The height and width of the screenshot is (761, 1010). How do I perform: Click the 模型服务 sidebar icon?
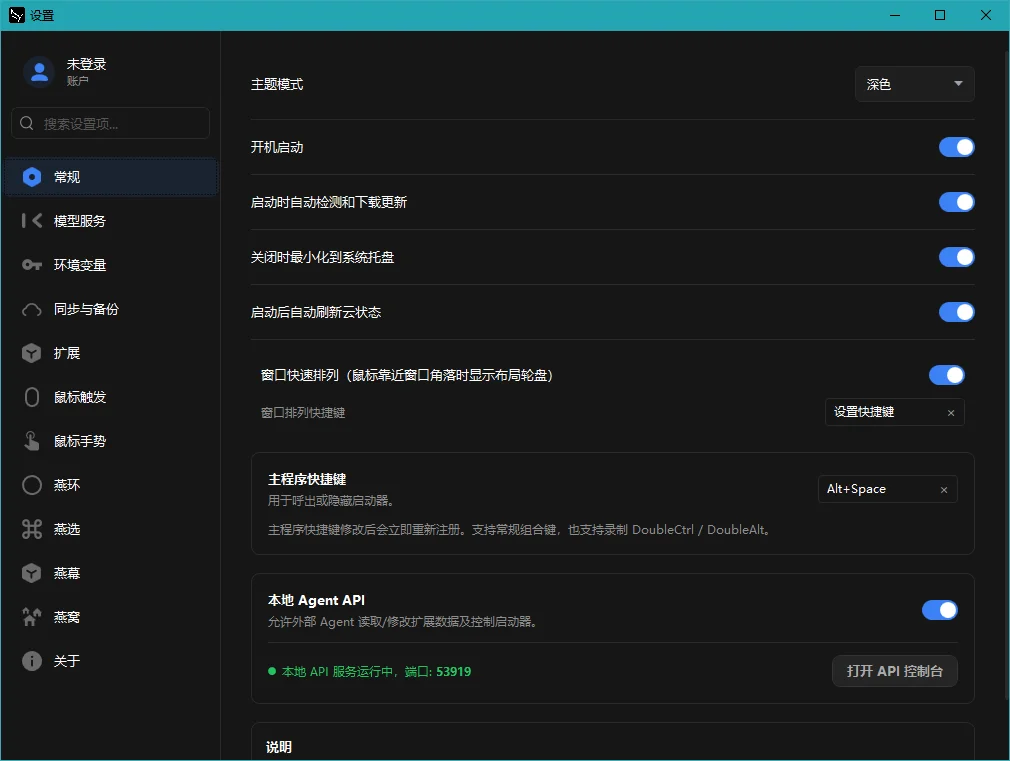(x=32, y=220)
